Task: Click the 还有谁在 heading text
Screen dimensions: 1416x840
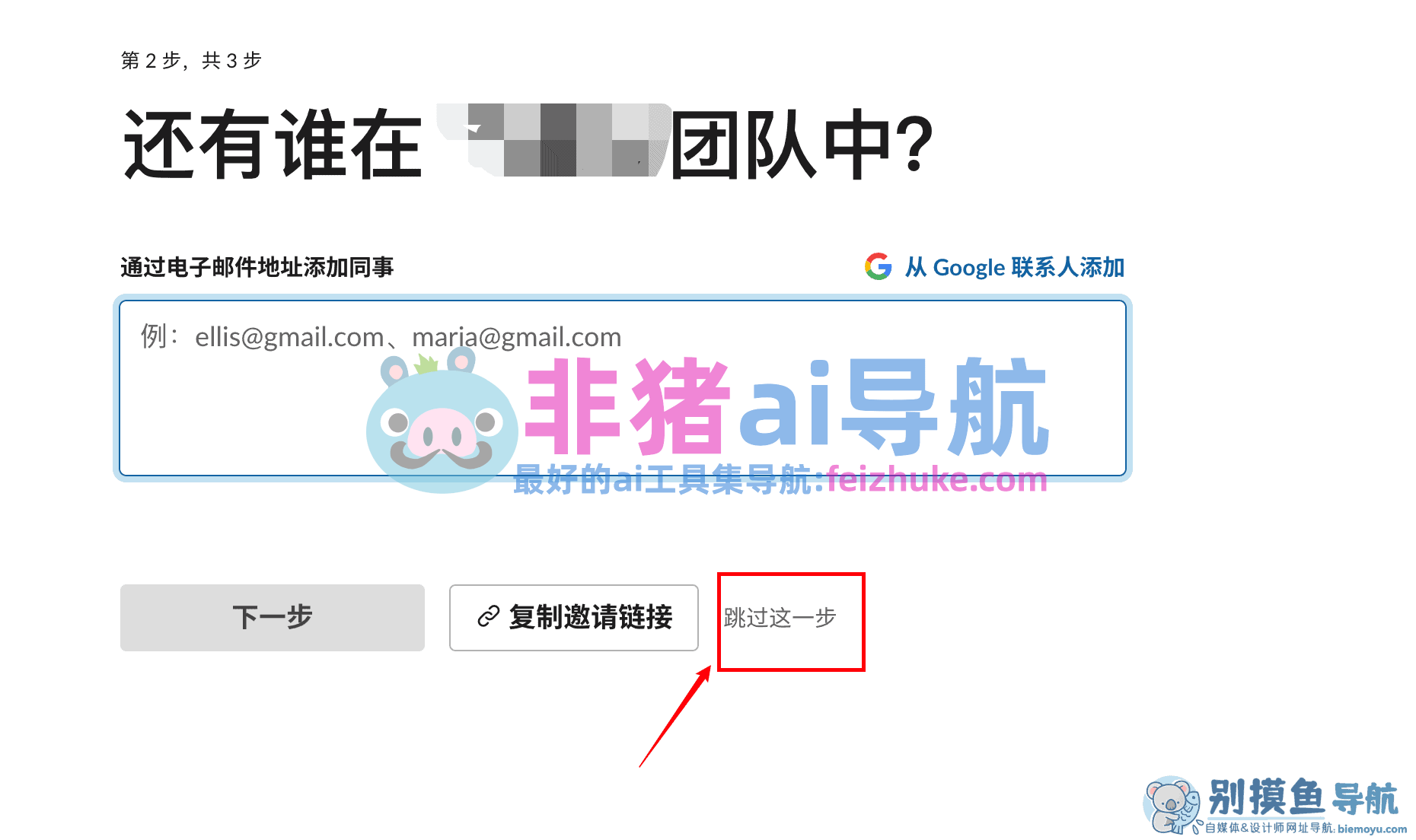Action: (273, 145)
